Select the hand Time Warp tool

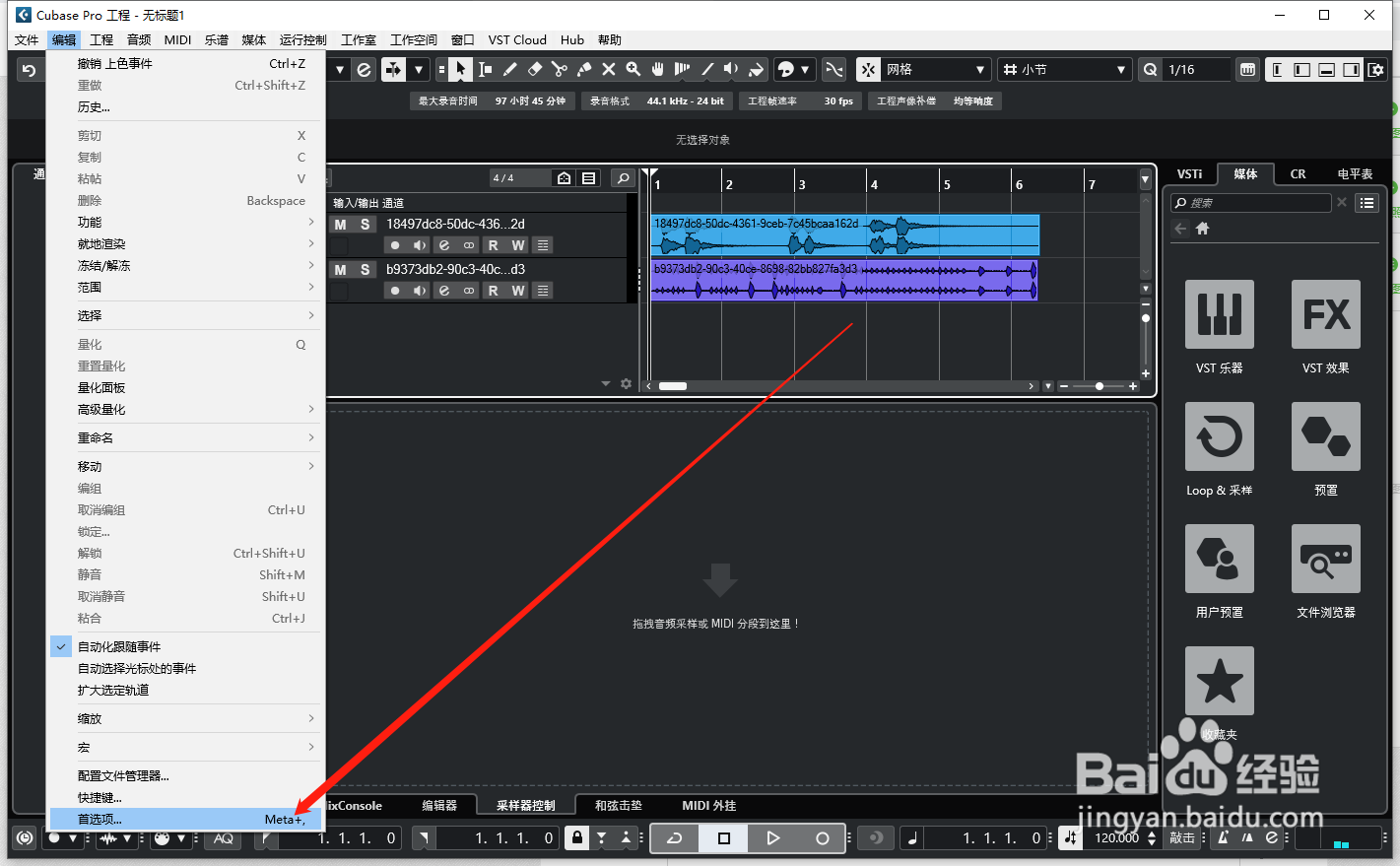(x=657, y=69)
